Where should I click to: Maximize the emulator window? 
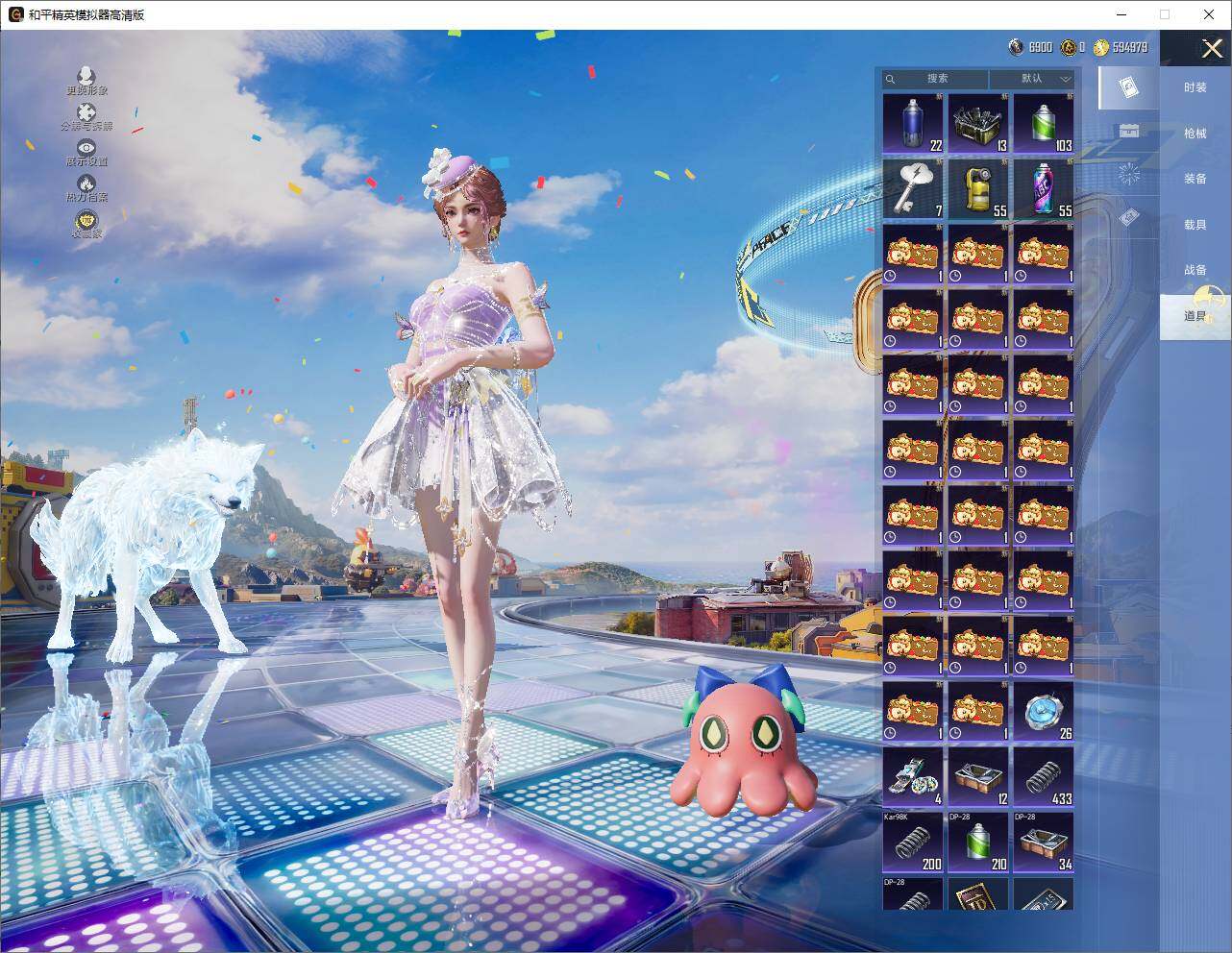pos(1165,14)
